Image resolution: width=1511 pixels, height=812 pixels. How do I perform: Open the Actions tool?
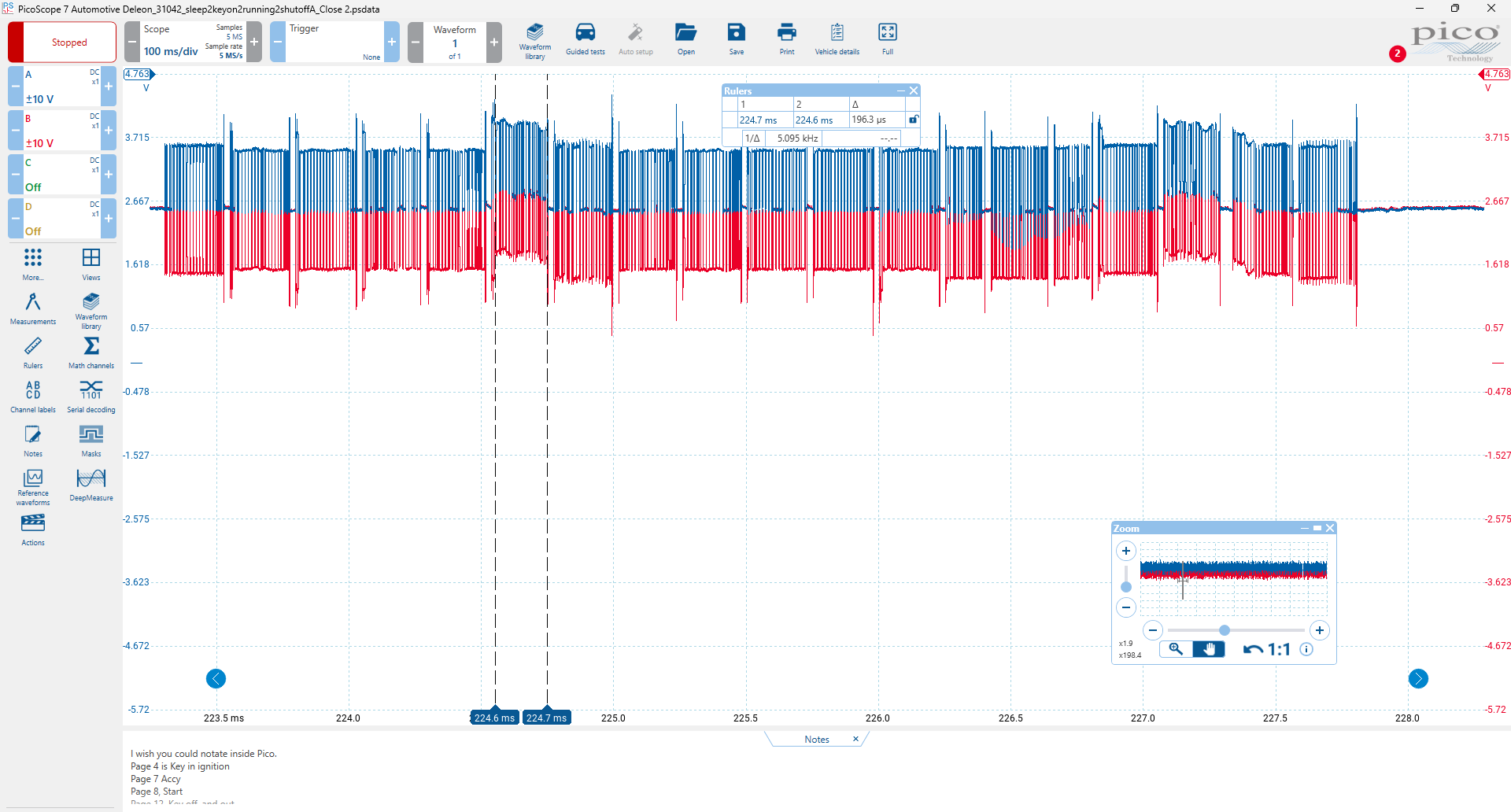(33, 527)
